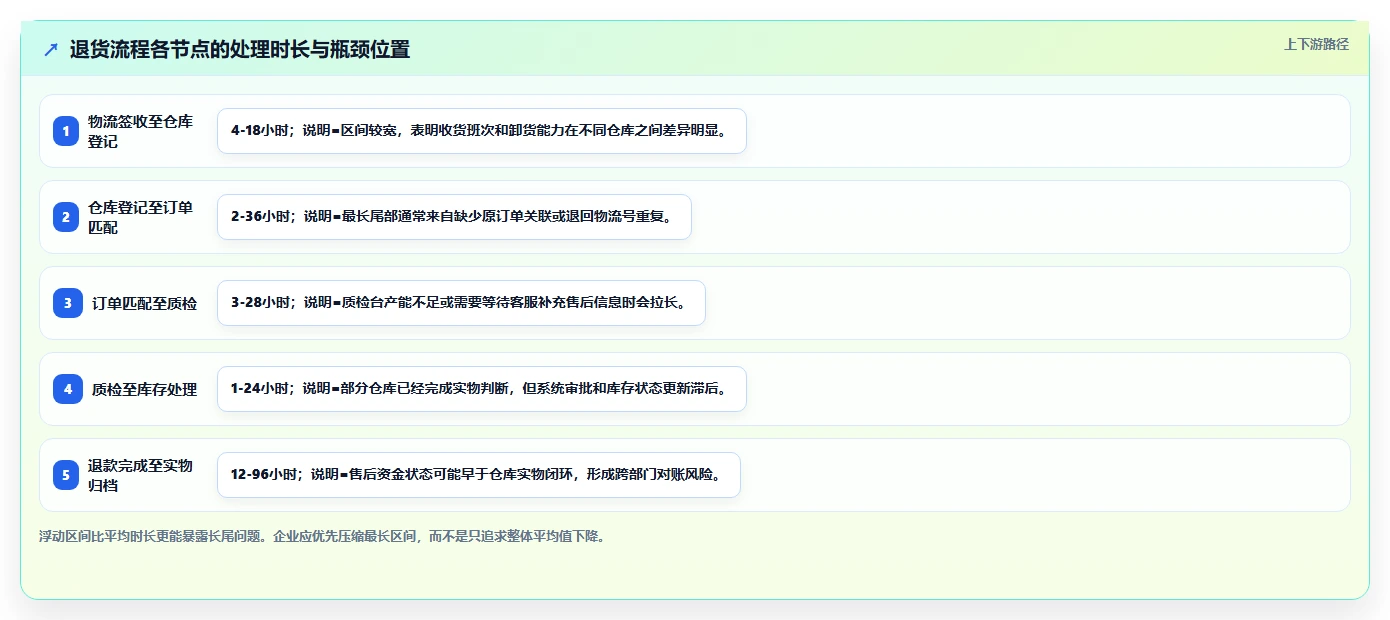Select the label 物流签收至仓库登记

[140, 131]
